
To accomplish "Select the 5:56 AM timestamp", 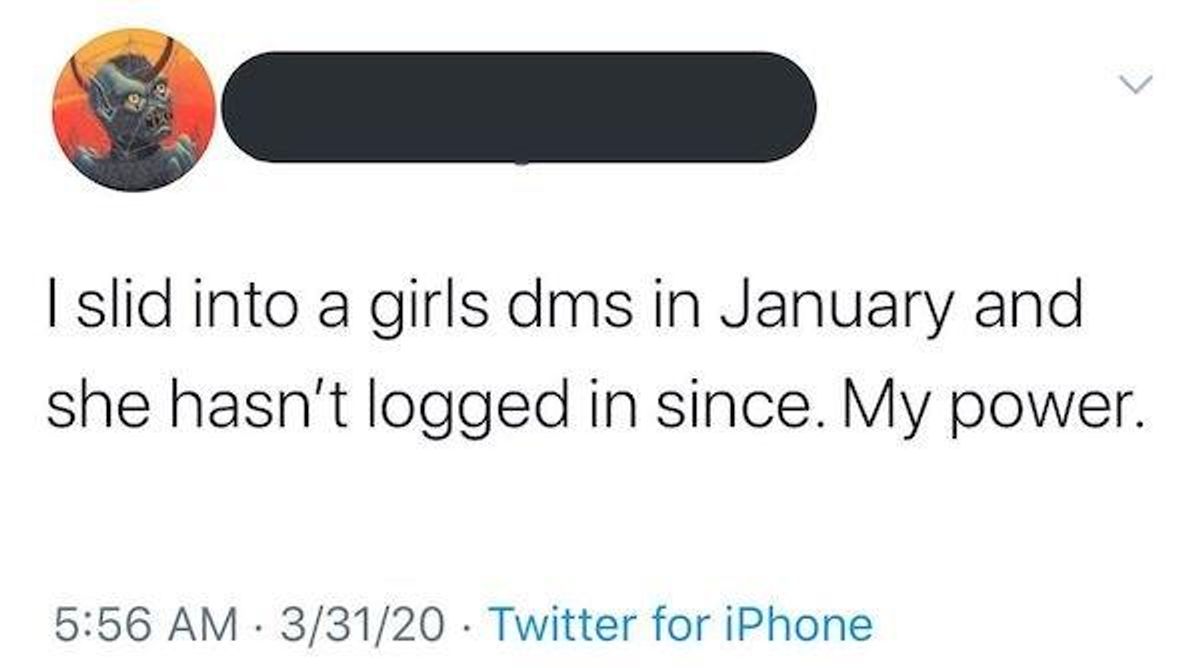I will point(140,625).
